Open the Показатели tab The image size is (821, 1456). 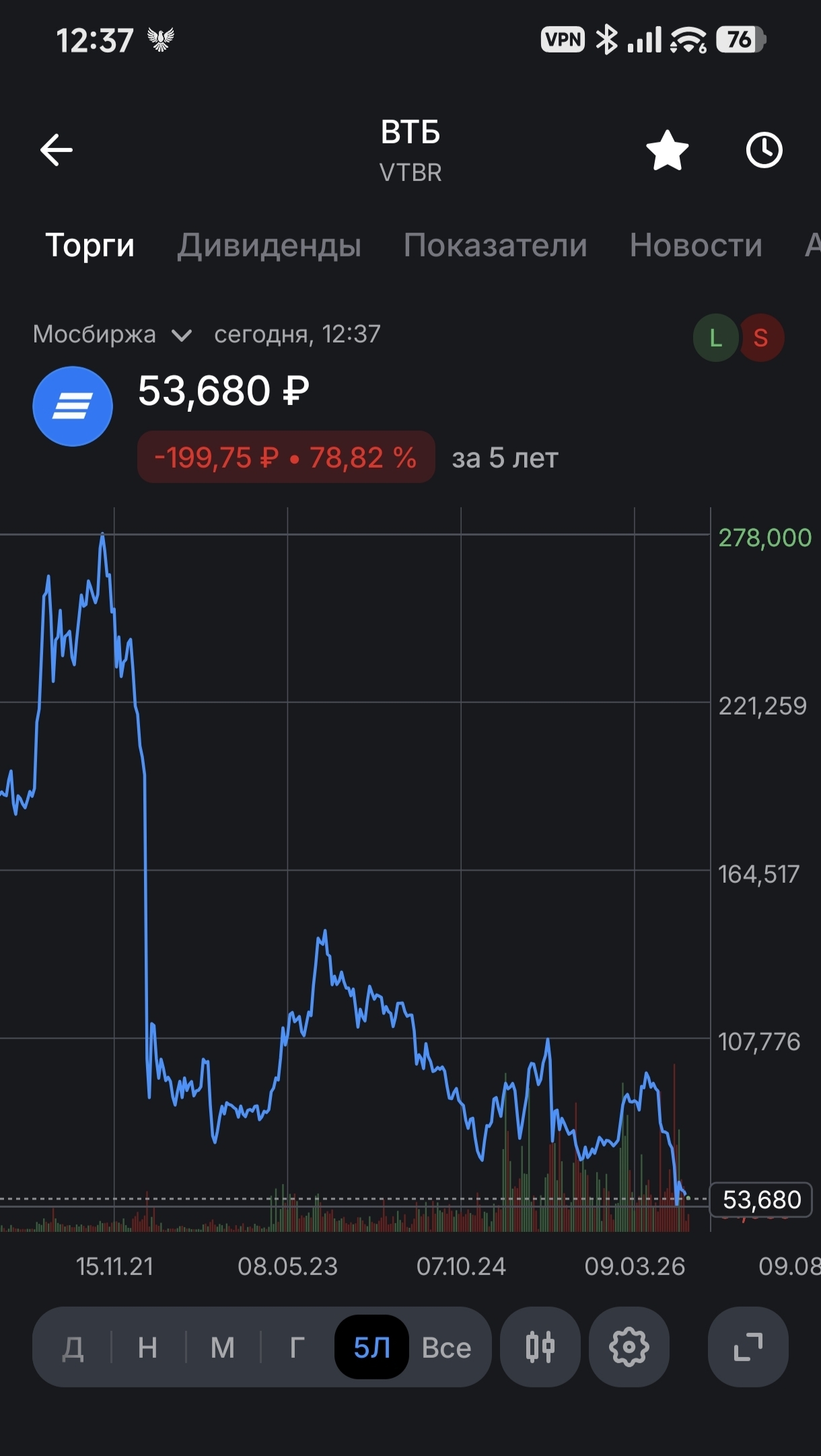click(495, 245)
